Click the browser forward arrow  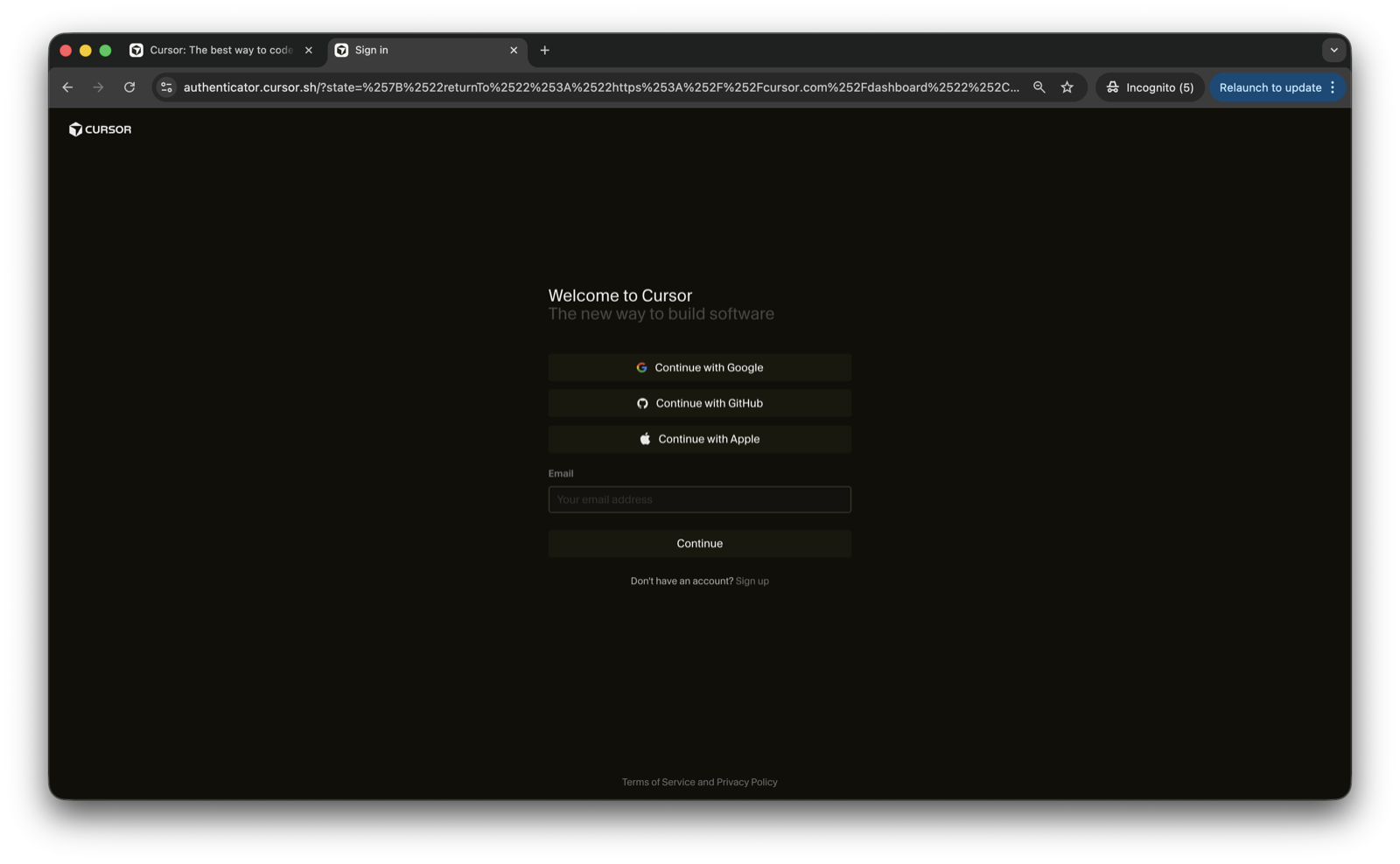(98, 87)
